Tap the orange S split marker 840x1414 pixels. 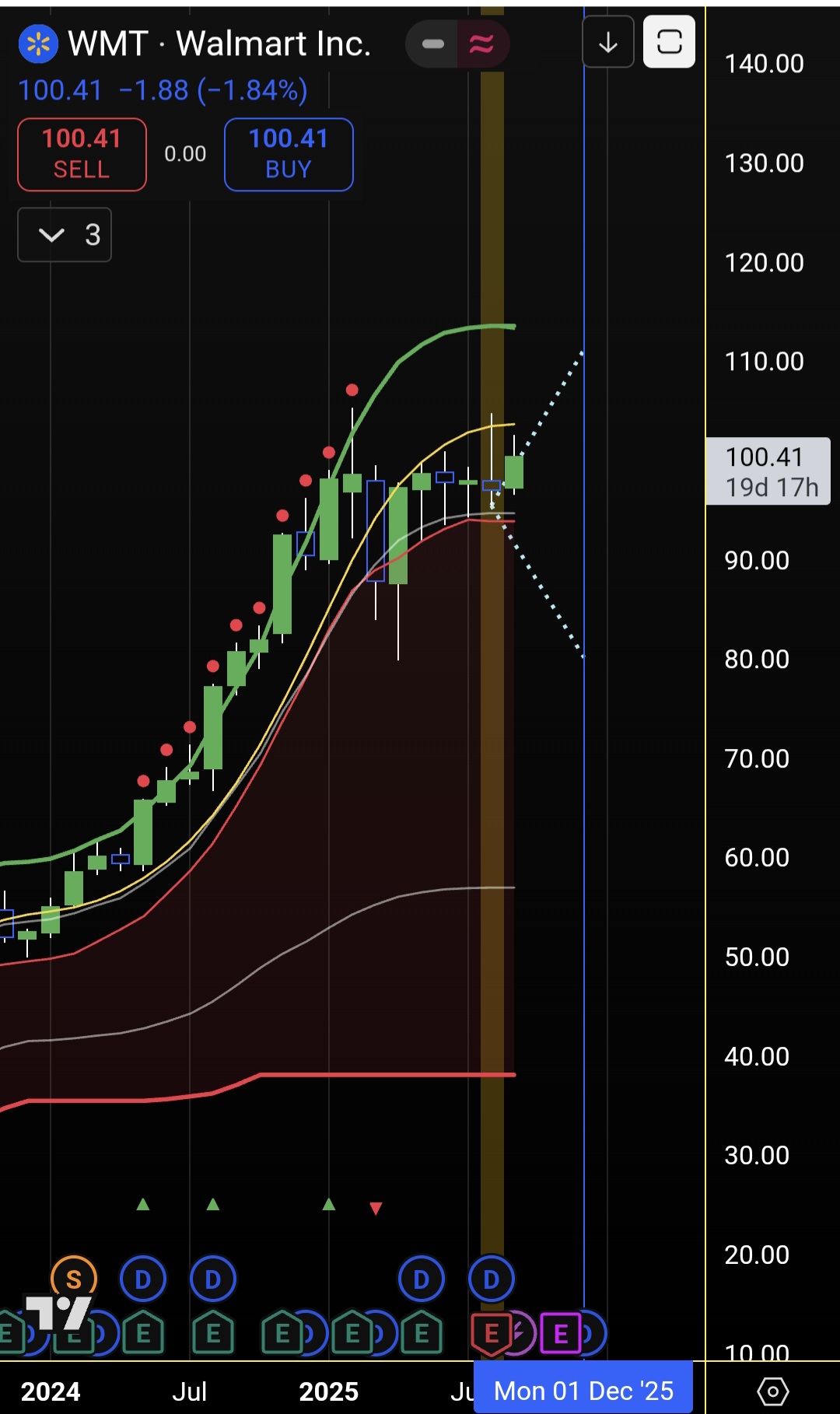74,1279
